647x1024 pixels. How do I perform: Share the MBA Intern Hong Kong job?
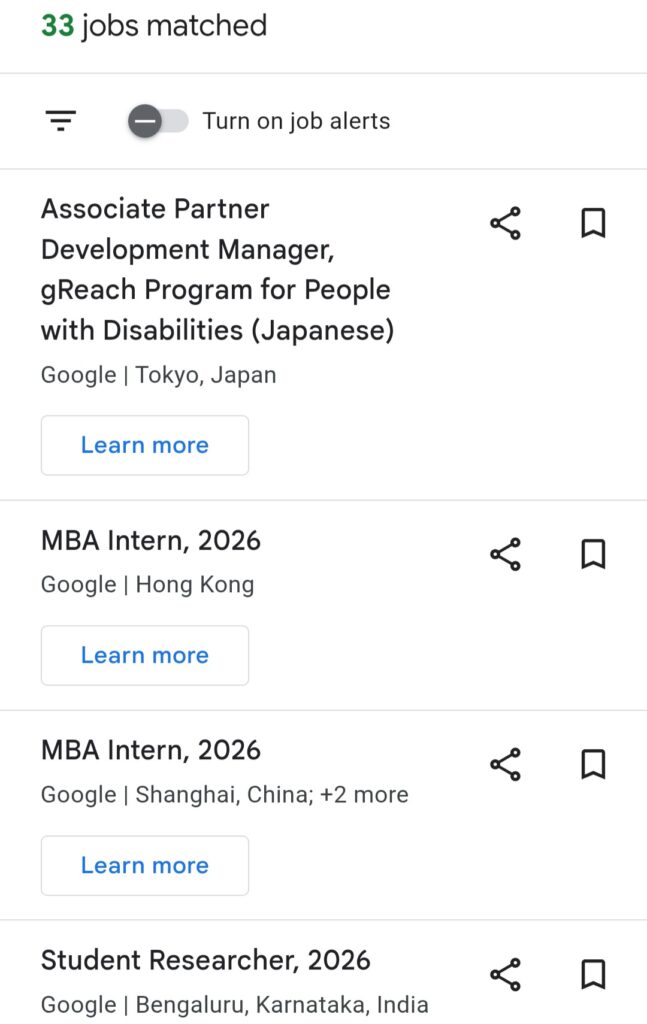(x=505, y=553)
